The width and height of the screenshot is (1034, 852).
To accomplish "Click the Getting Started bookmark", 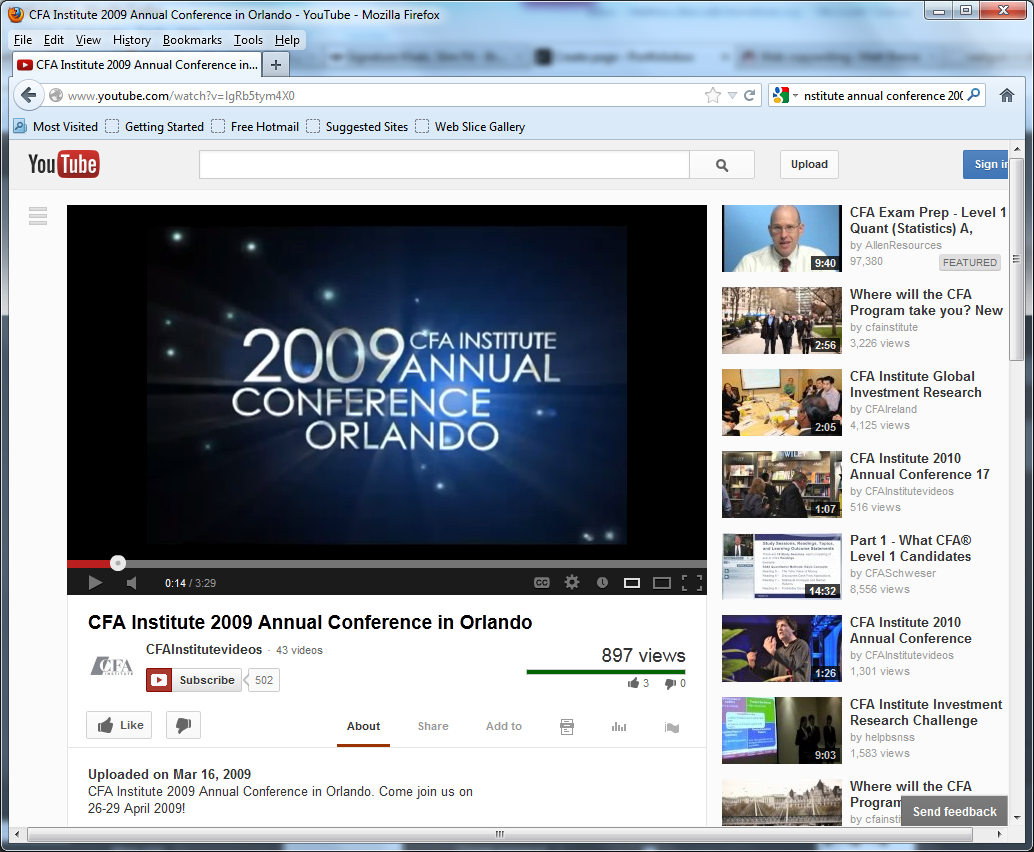I will pyautogui.click(x=155, y=127).
